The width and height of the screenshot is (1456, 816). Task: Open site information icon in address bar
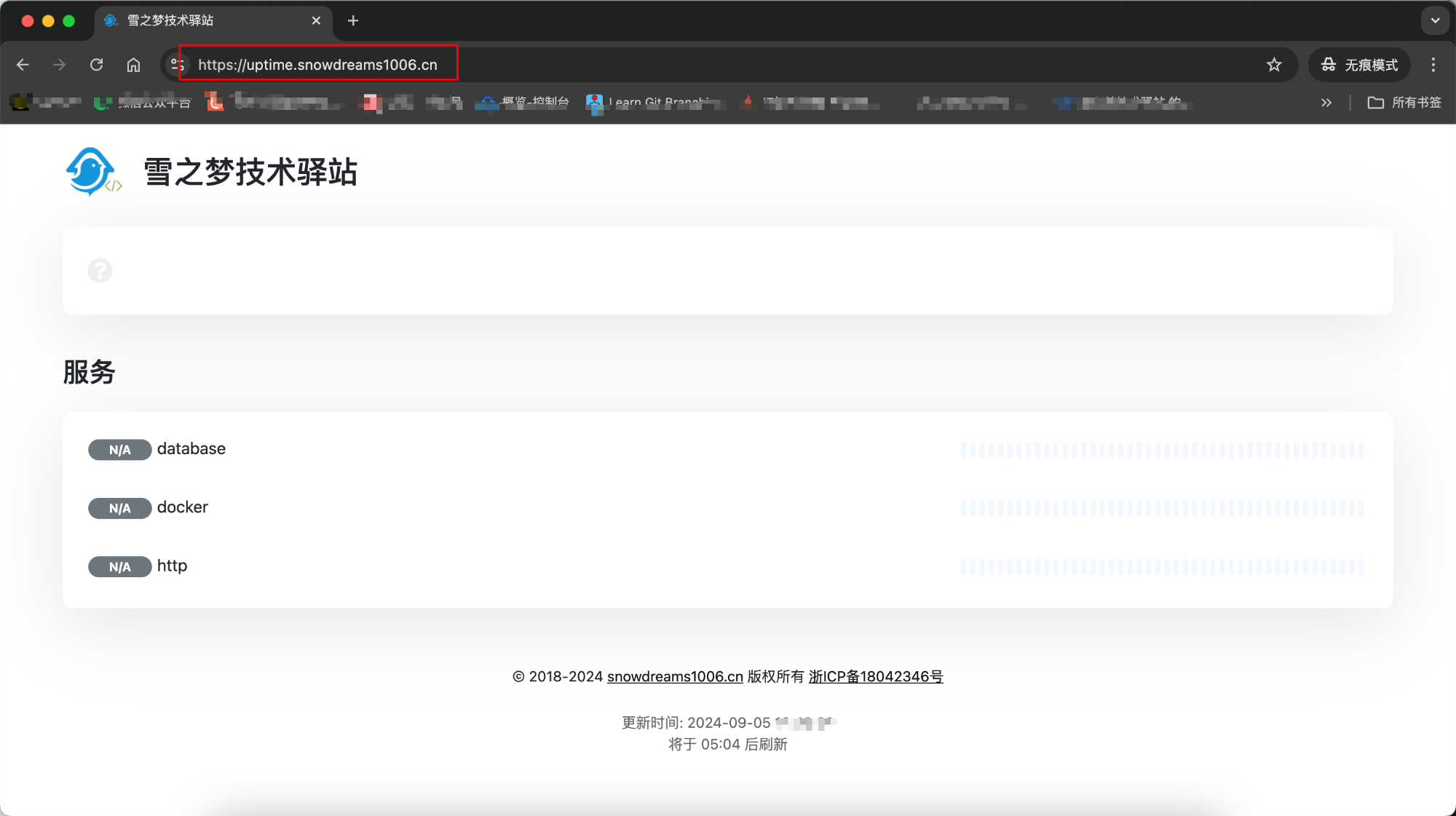click(177, 65)
